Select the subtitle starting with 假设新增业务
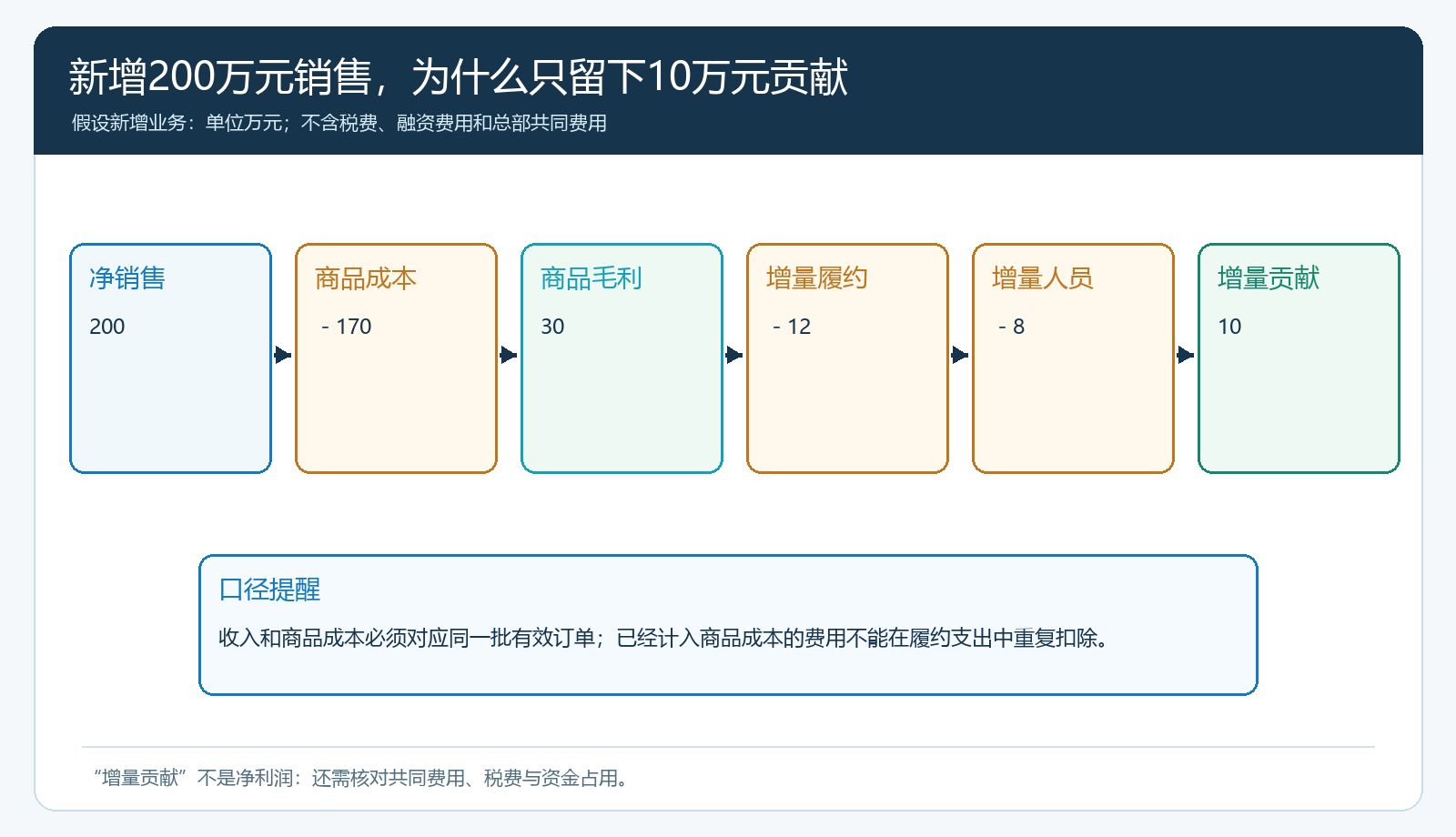Viewport: 1456px width, 837px height. click(339, 123)
